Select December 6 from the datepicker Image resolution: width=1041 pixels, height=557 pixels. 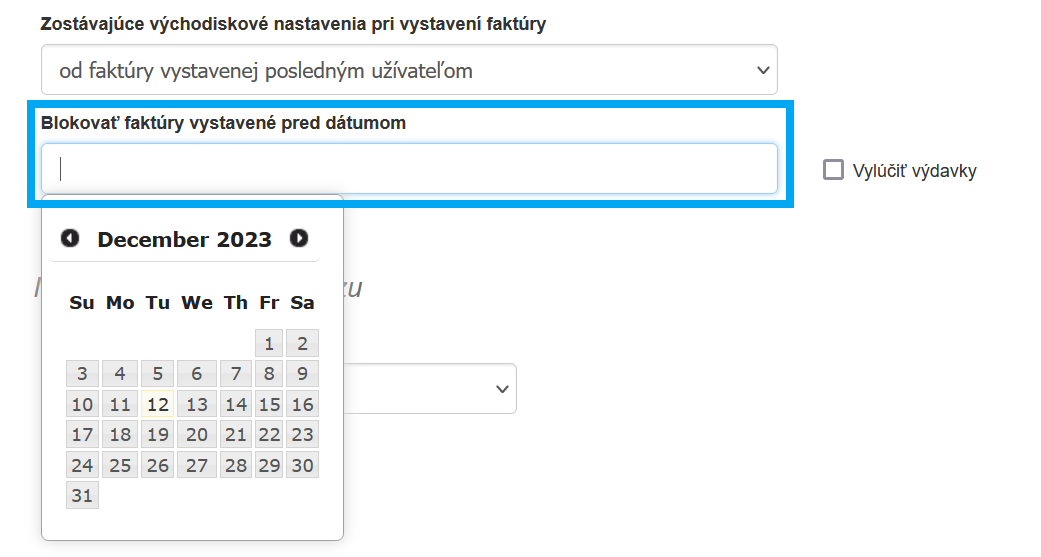click(x=197, y=374)
